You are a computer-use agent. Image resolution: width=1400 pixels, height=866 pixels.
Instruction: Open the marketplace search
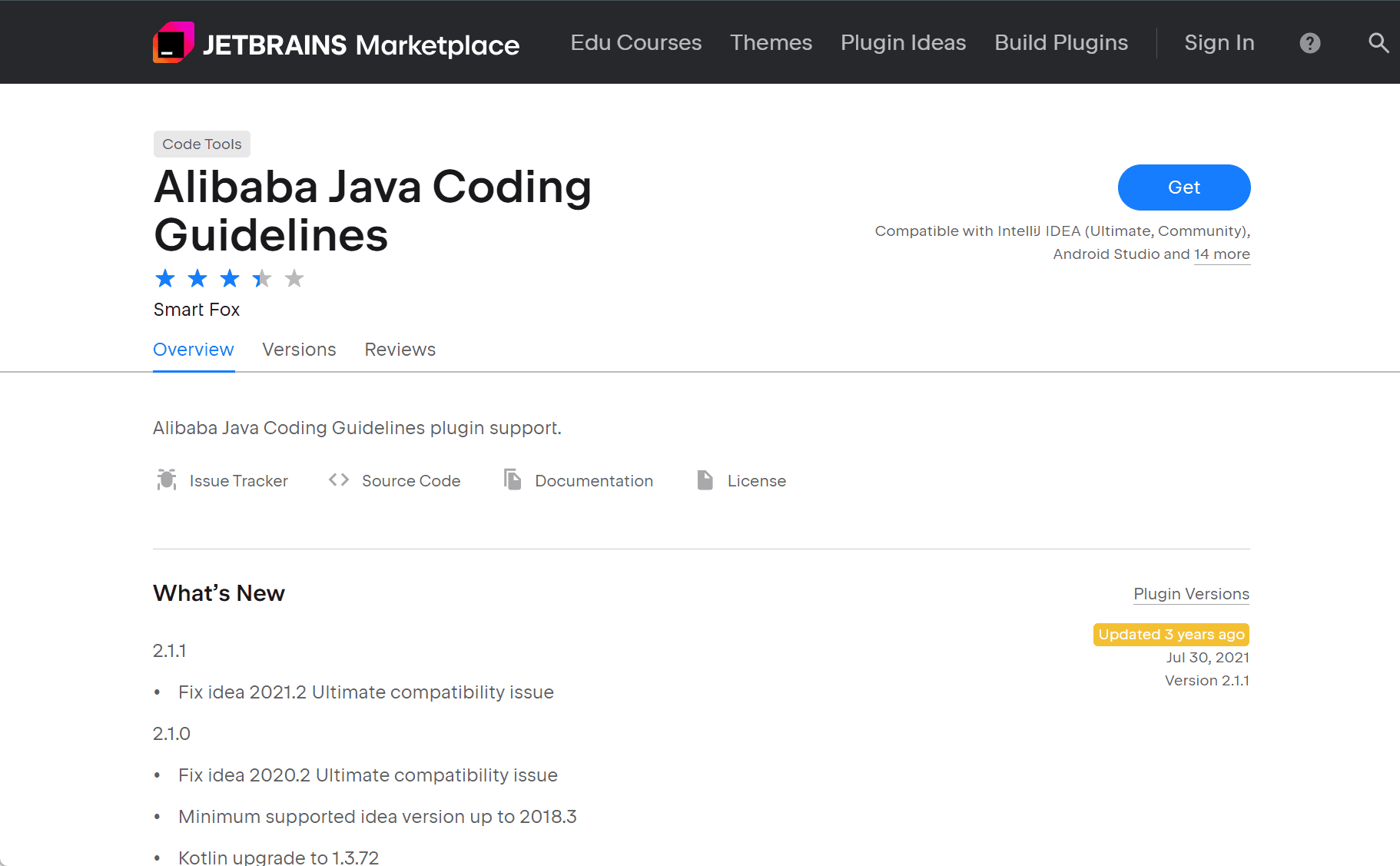(1378, 43)
